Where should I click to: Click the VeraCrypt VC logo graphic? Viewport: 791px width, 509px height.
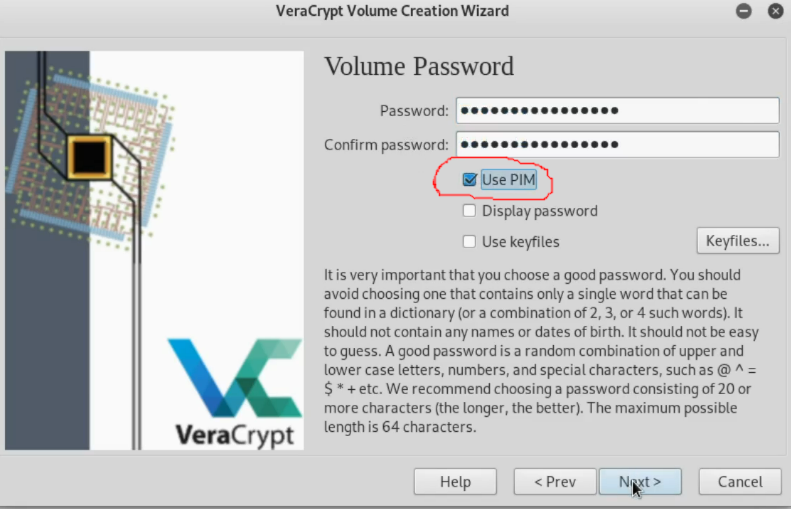tap(235, 378)
